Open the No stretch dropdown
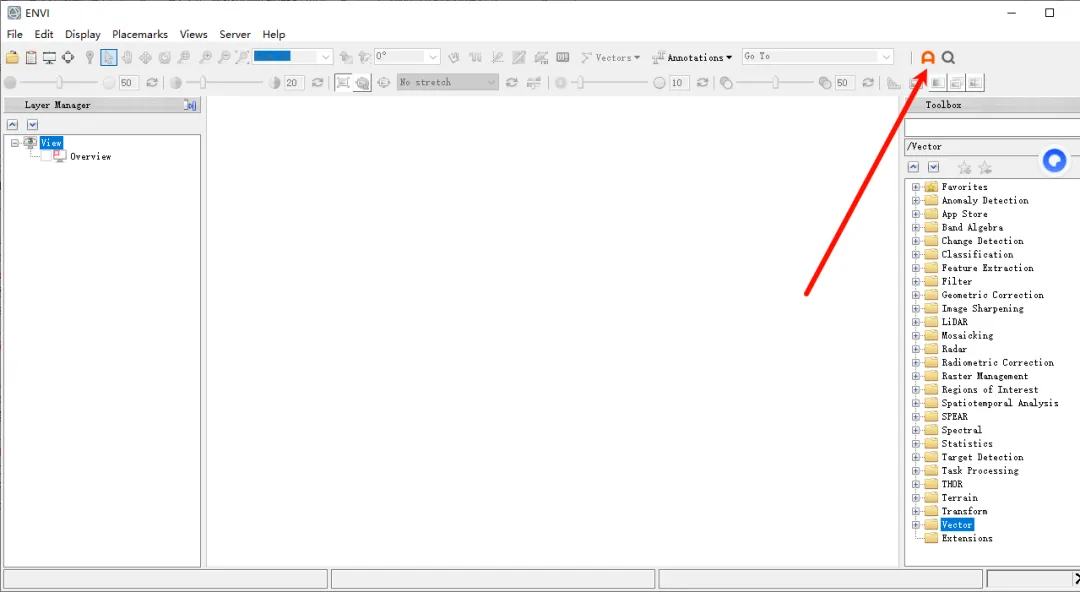 [448, 82]
